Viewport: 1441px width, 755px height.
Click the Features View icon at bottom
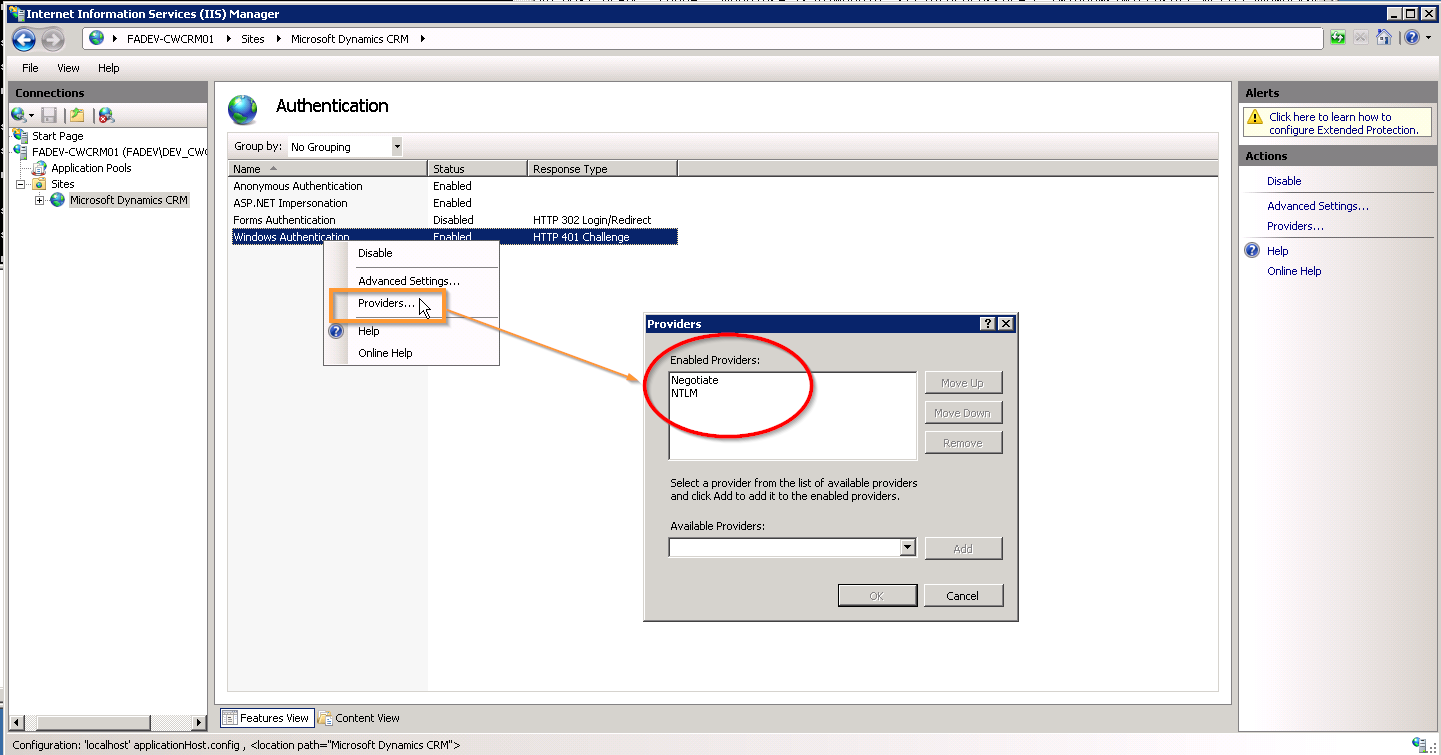tap(229, 718)
